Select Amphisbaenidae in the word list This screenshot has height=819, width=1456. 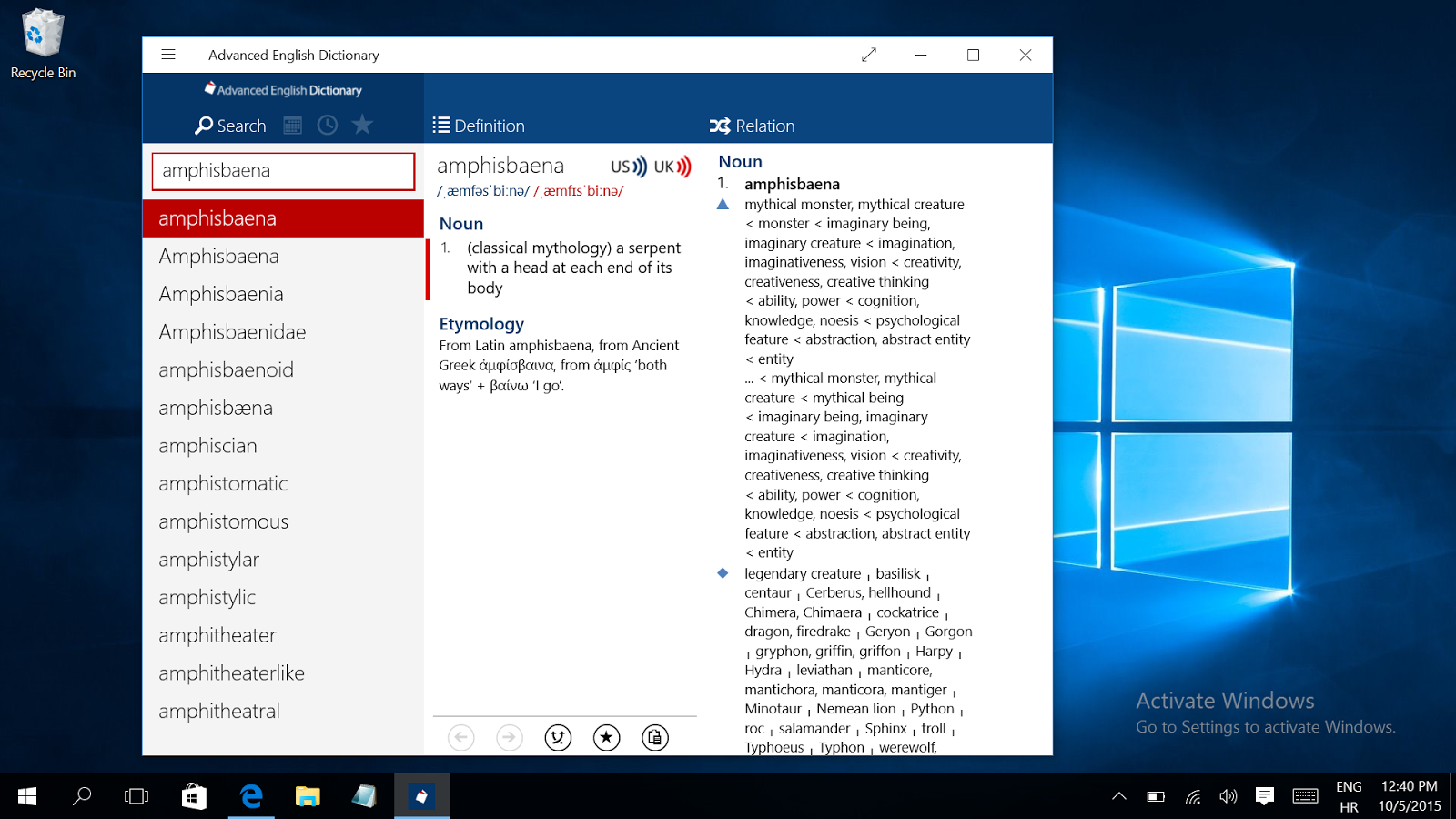[232, 332]
